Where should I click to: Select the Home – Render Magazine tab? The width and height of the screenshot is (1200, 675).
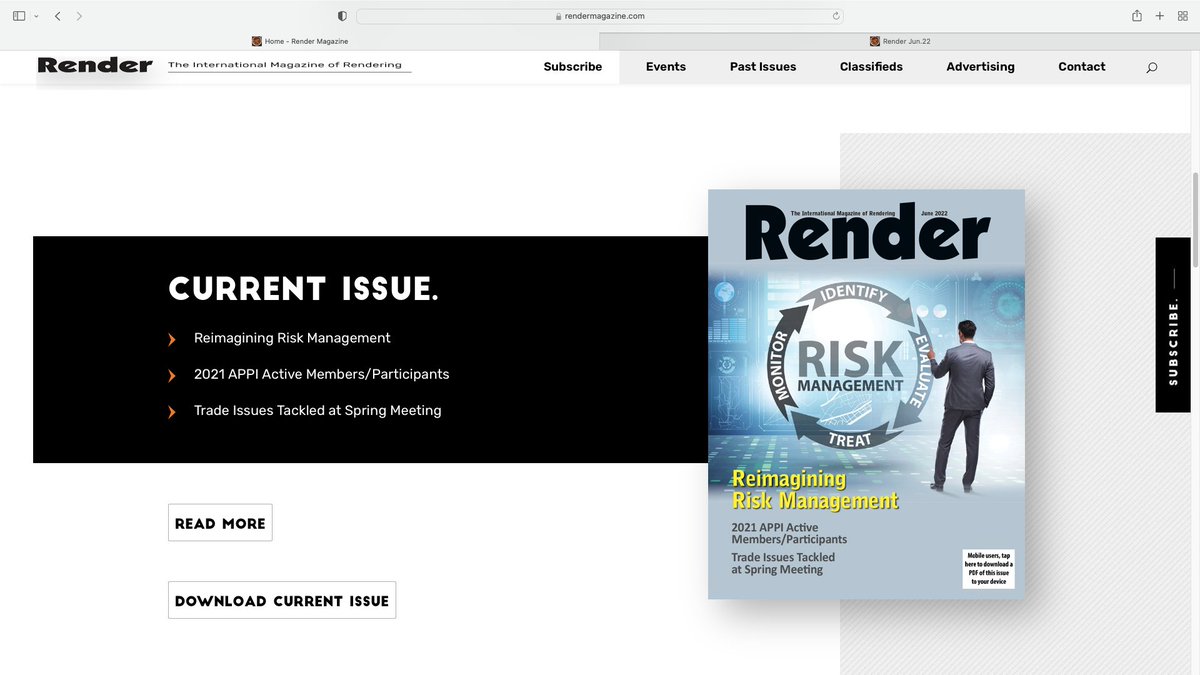click(x=300, y=41)
